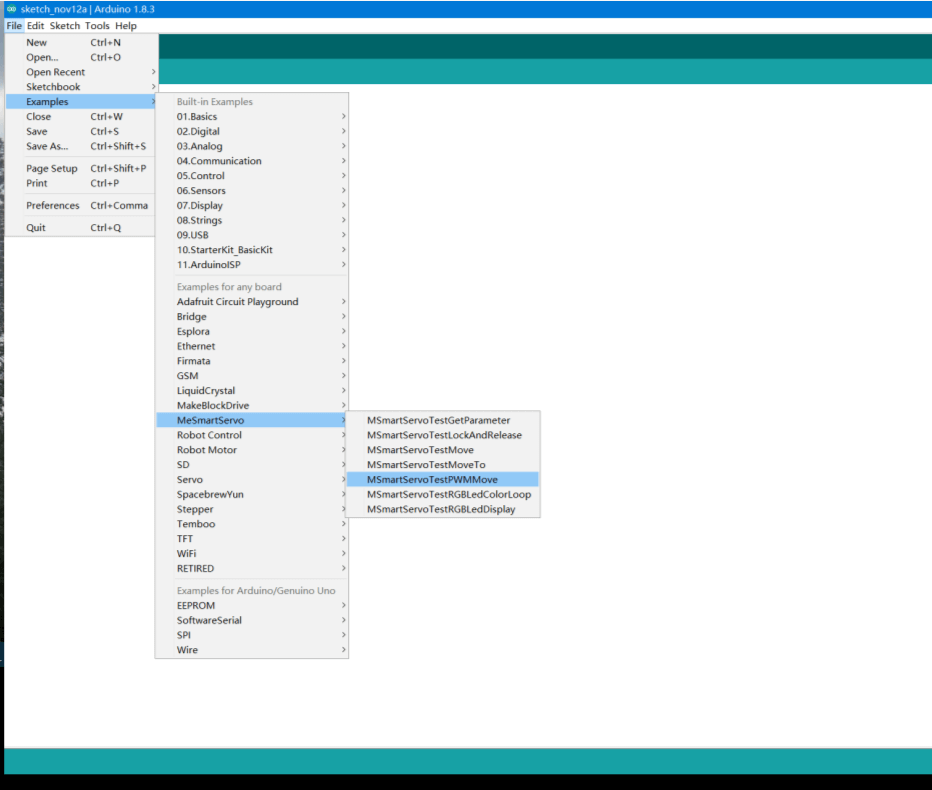
Task: Select the MakeBlockDrive library examples
Action: [x=252, y=406]
